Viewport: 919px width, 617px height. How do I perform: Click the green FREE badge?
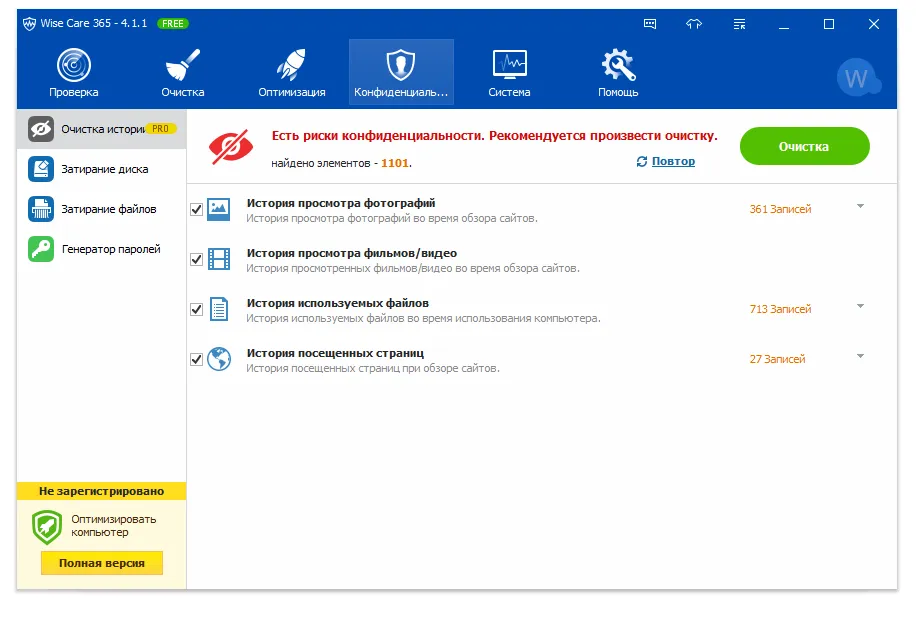pyautogui.click(x=173, y=24)
